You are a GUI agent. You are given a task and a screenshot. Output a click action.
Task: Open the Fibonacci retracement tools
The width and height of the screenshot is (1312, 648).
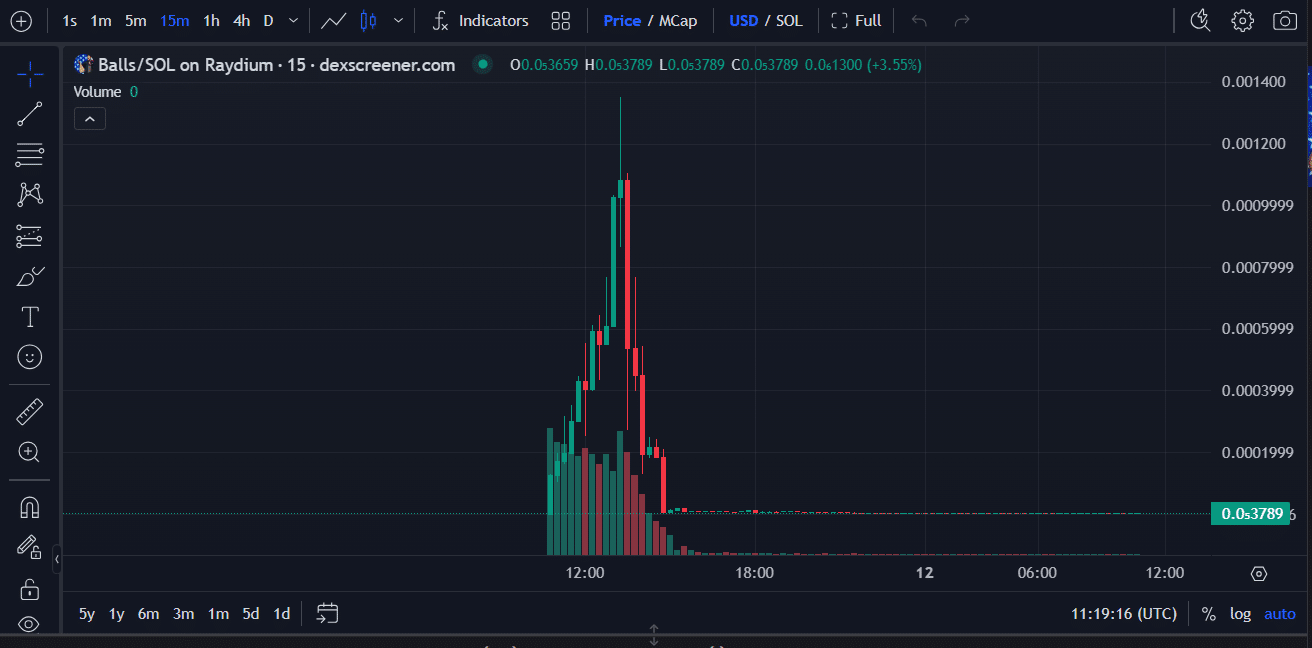(30, 155)
